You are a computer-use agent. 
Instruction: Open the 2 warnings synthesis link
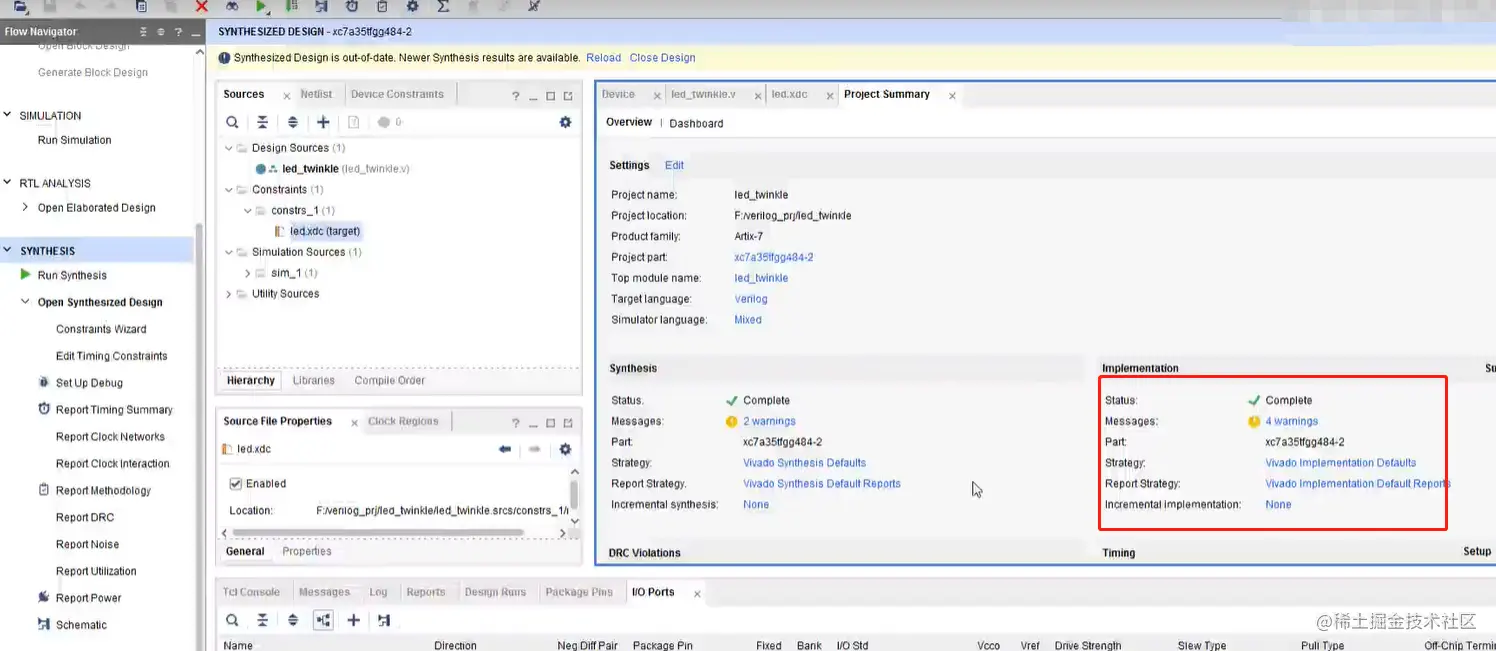point(769,421)
